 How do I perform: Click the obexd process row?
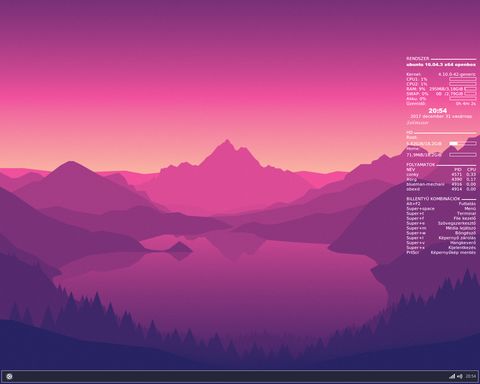(x=441, y=189)
